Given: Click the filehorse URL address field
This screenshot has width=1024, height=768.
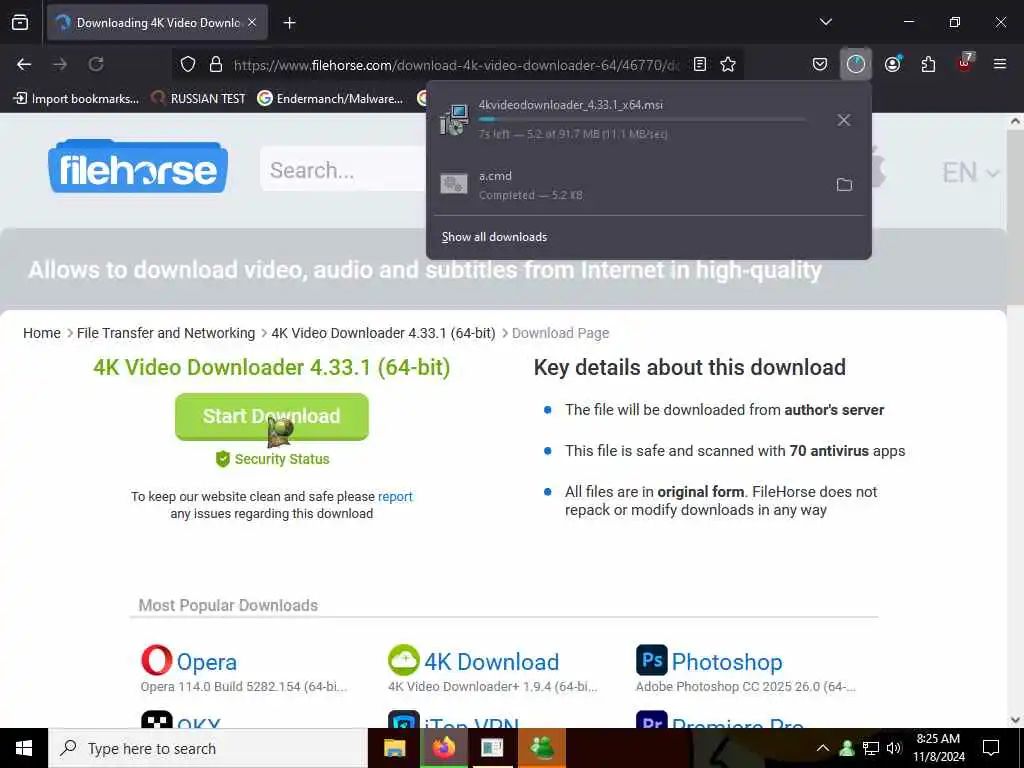Looking at the screenshot, I should click(456, 65).
